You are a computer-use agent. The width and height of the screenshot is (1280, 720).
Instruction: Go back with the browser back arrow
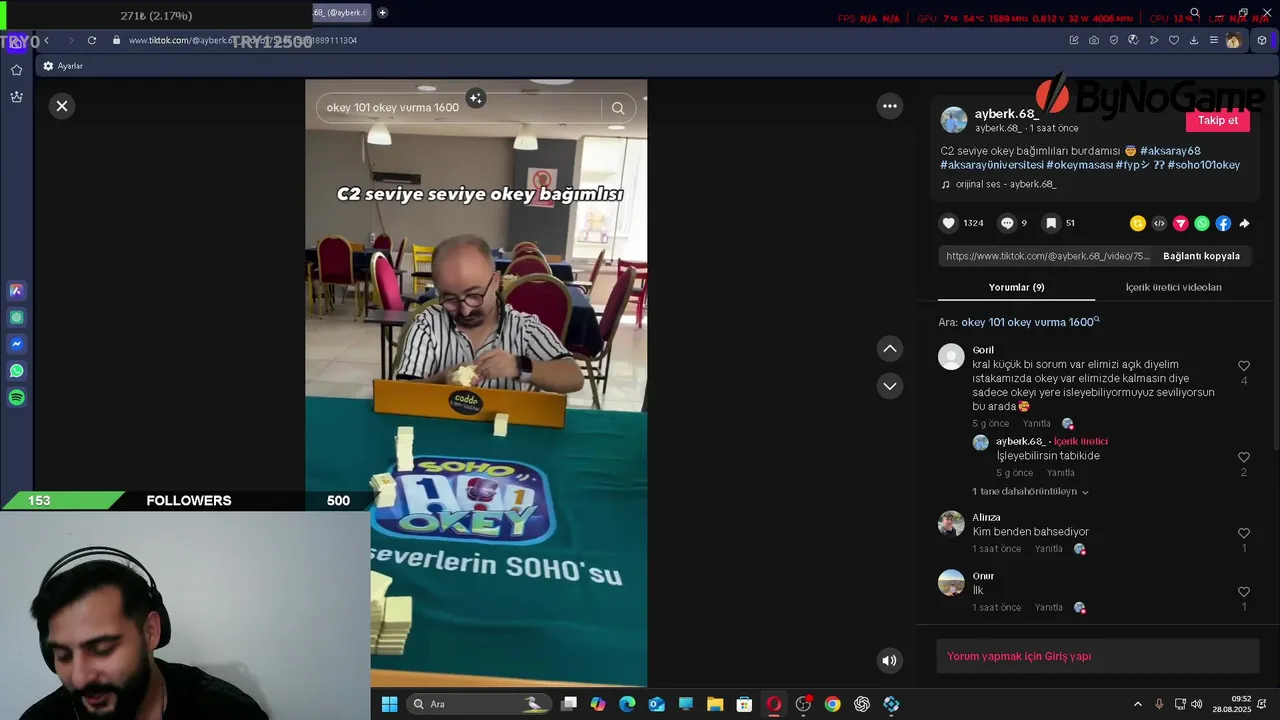(x=46, y=40)
